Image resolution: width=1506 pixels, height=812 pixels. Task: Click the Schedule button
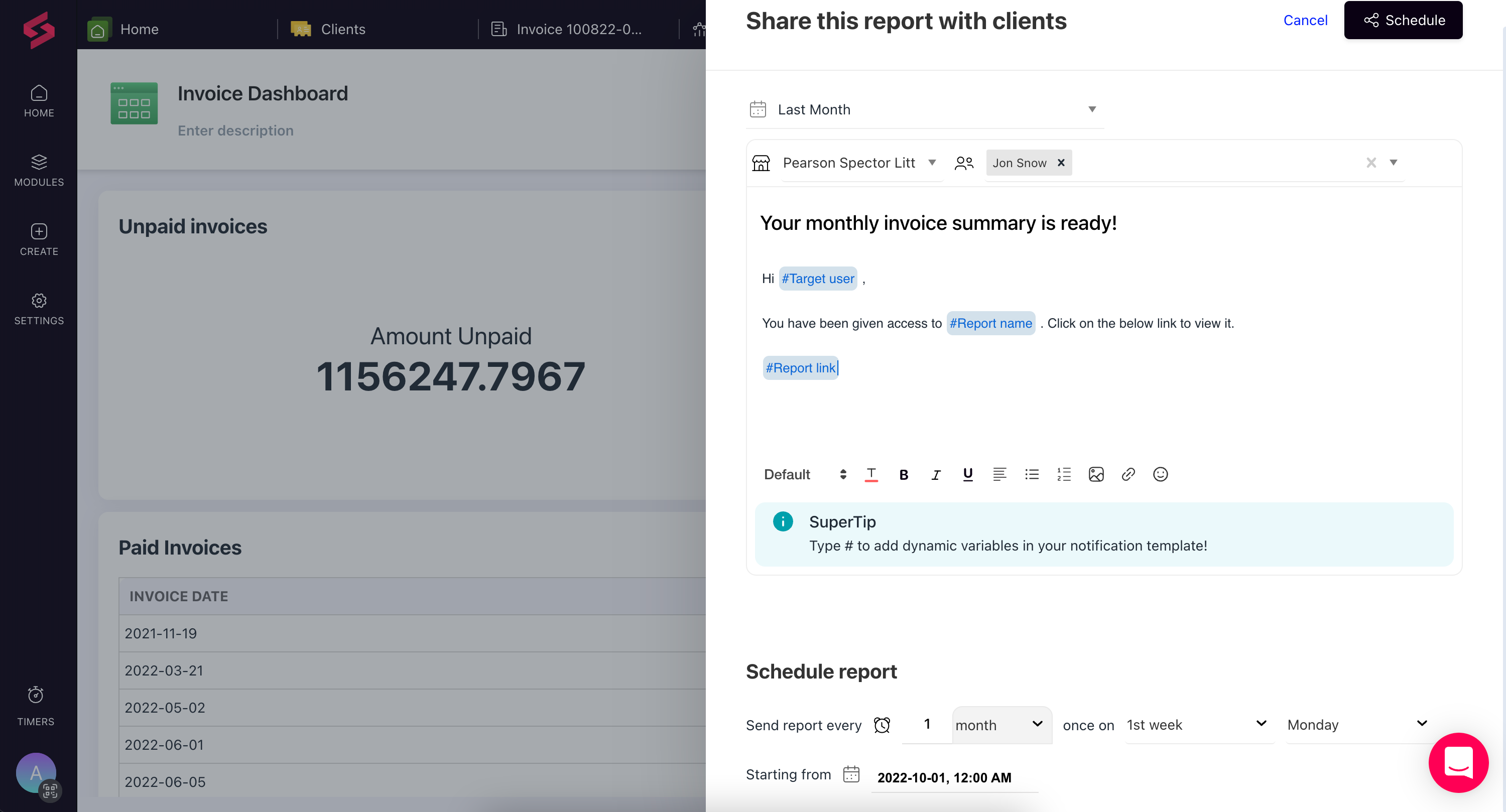coord(1403,21)
